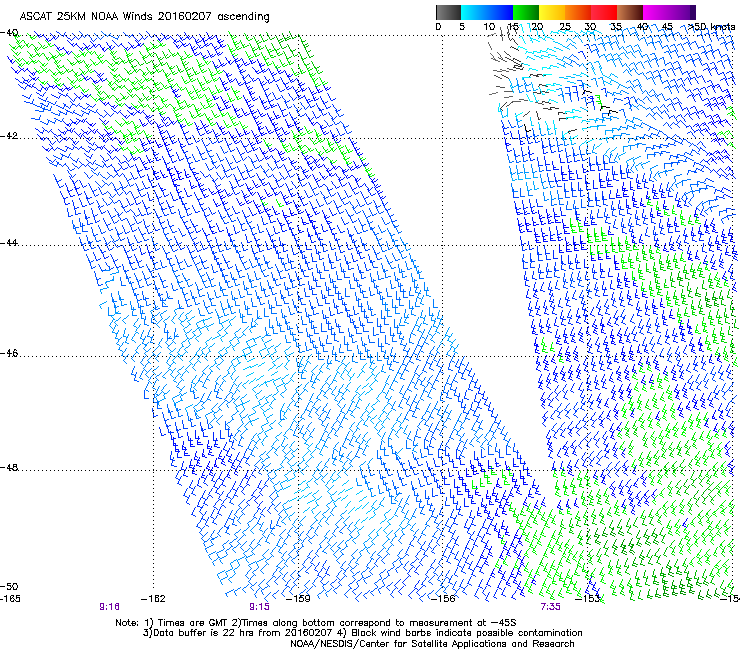Click the purple pass time 9:16

coord(109,607)
